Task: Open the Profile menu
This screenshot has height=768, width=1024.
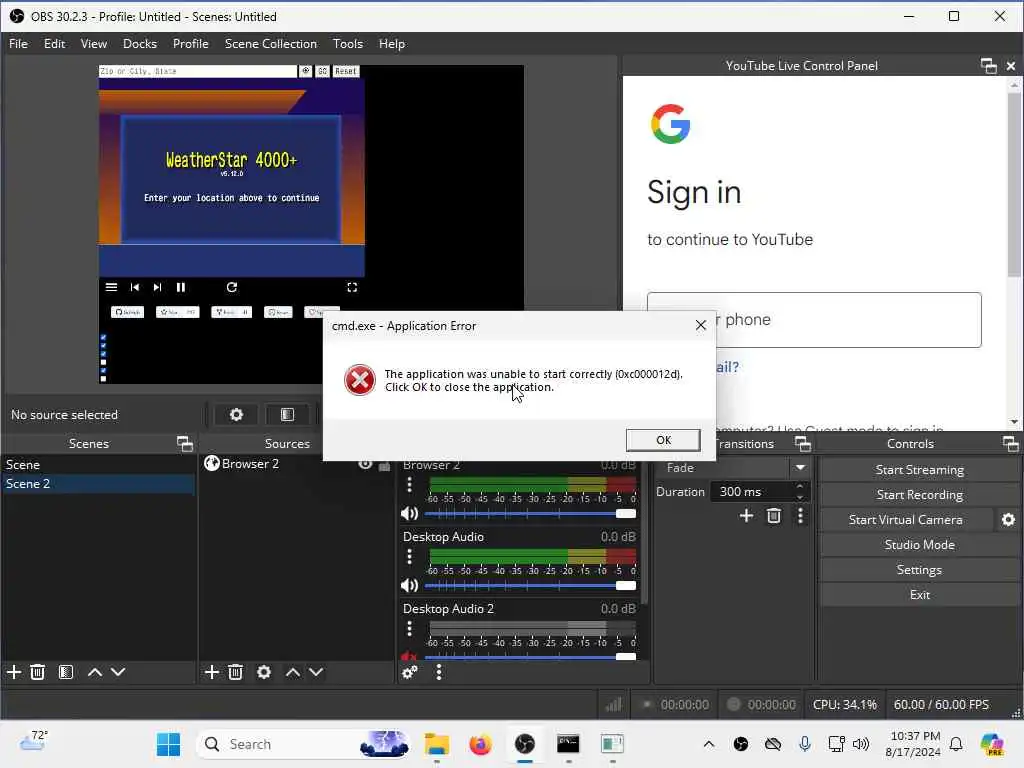Action: pos(191,44)
